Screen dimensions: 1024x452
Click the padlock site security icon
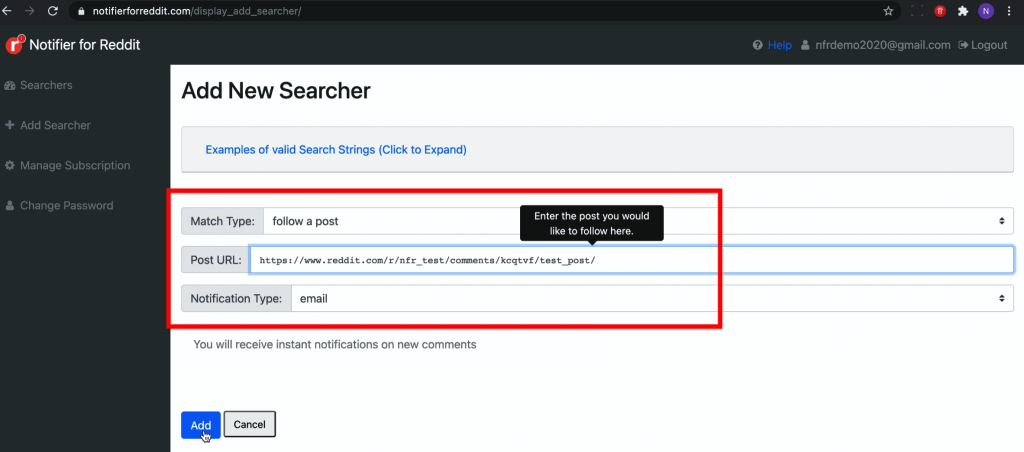(81, 11)
